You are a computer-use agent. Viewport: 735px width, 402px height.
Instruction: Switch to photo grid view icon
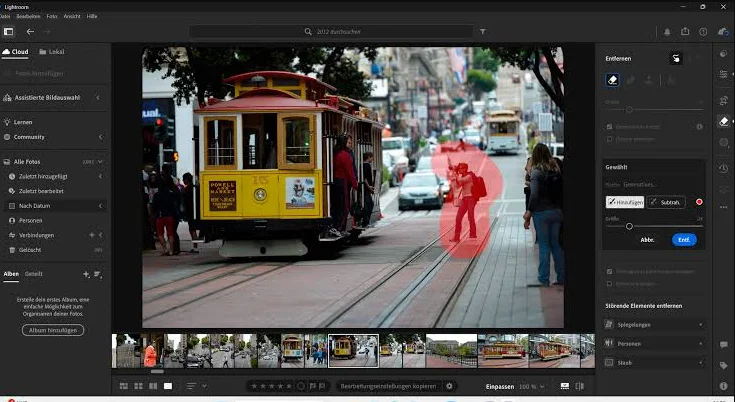[x=124, y=386]
